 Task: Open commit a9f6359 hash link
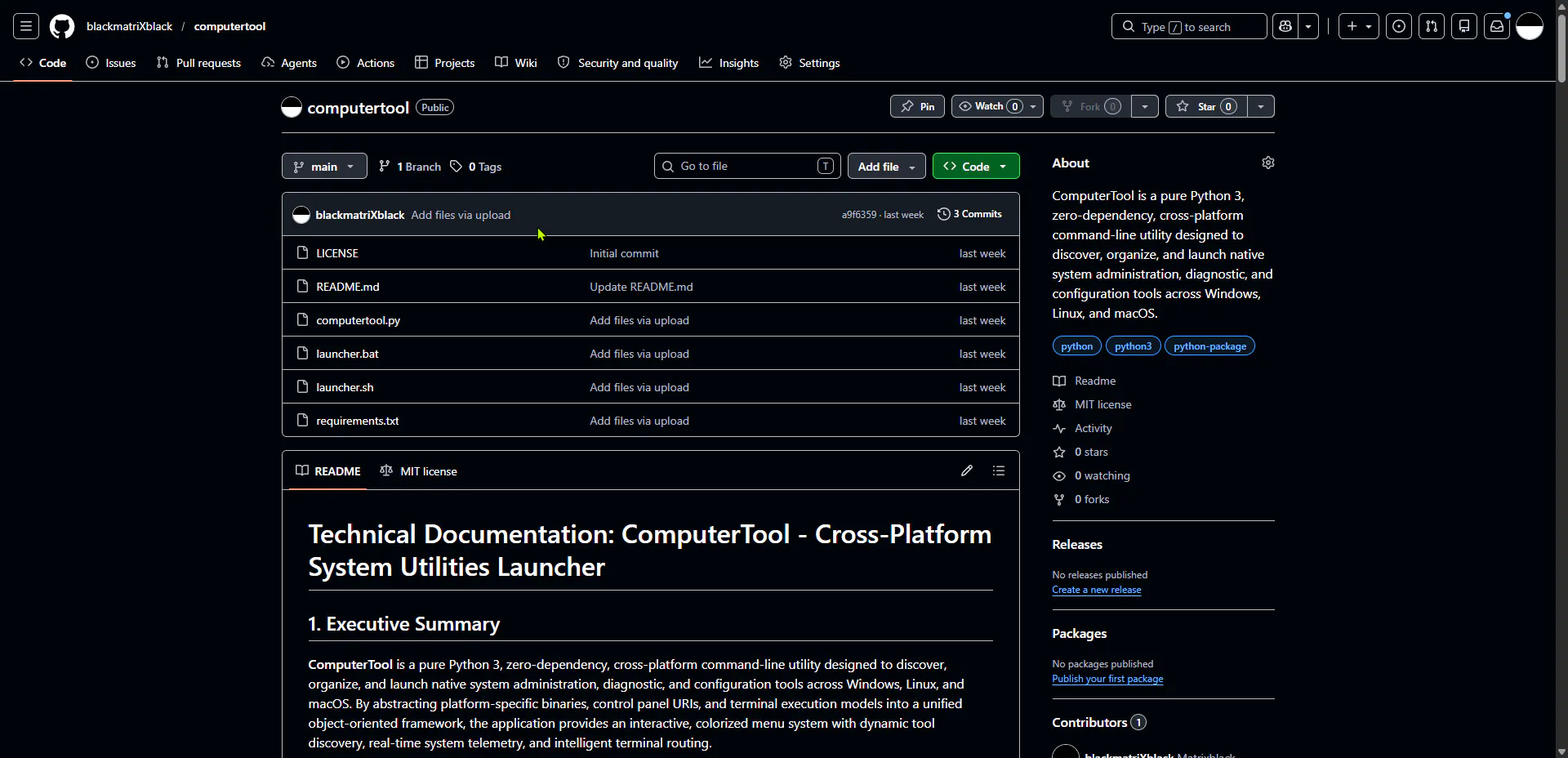(858, 215)
